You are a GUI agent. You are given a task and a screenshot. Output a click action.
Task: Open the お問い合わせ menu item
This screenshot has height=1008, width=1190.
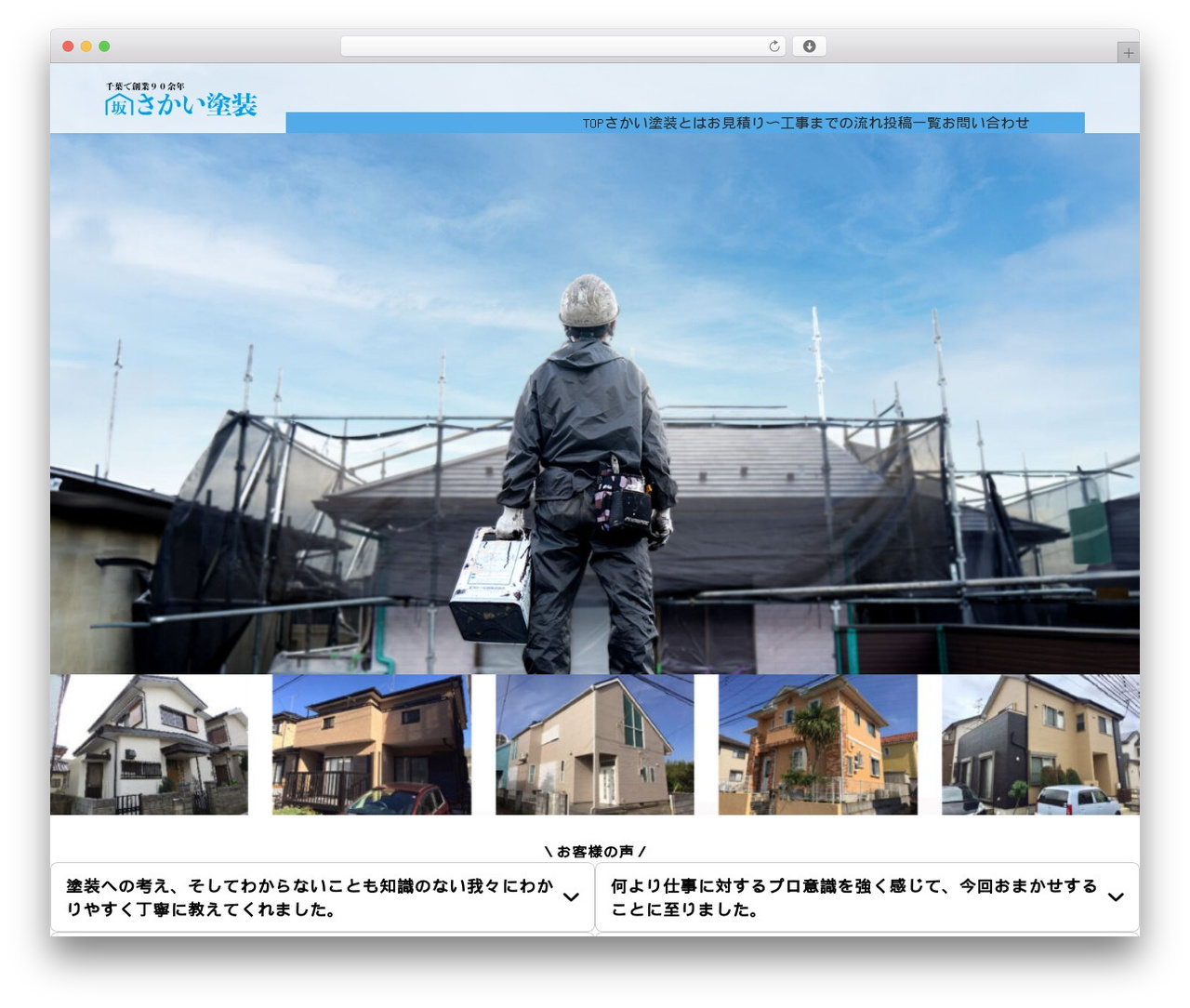985,123
